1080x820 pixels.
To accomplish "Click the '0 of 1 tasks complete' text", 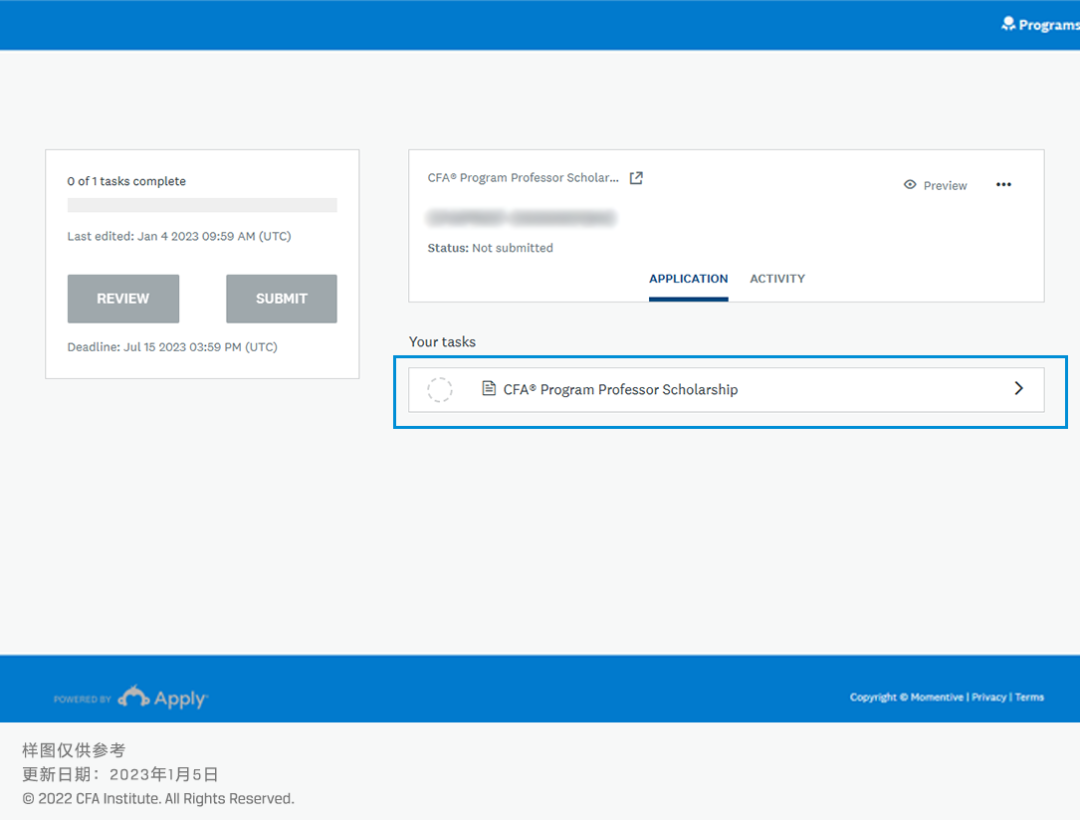I will coord(127,181).
